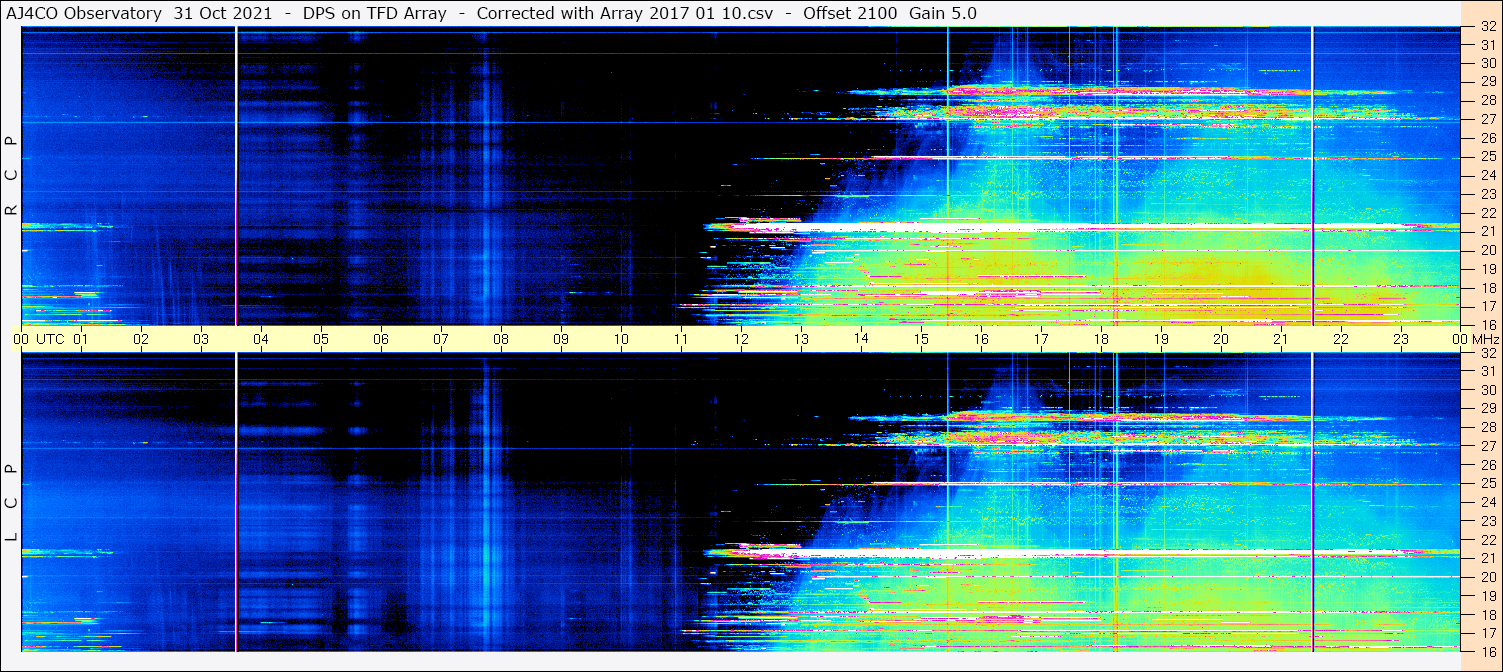1503x672 pixels.
Task: Click the RCP panel label on left
Action: tap(11, 176)
